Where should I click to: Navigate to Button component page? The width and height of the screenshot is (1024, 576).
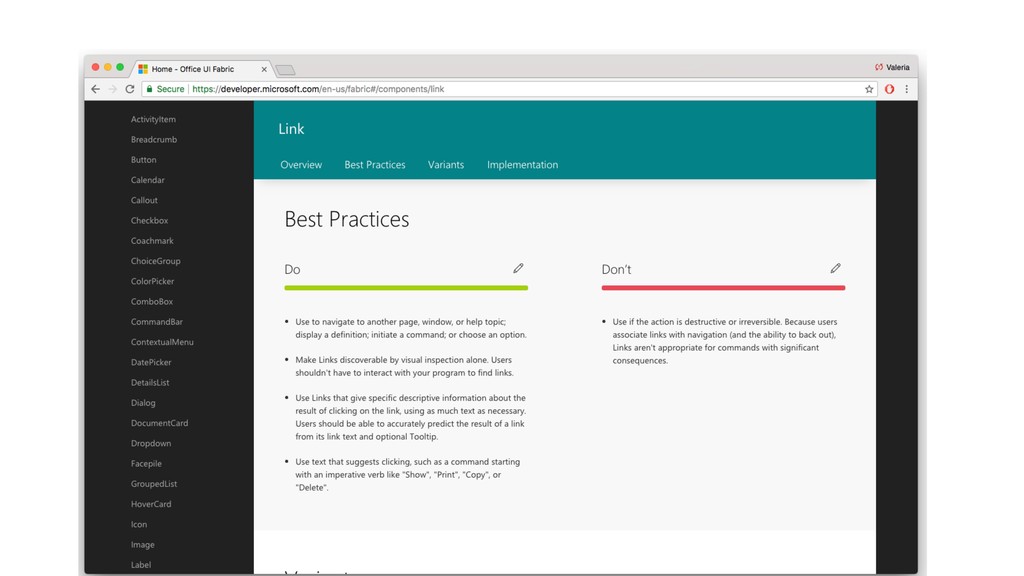pos(143,160)
